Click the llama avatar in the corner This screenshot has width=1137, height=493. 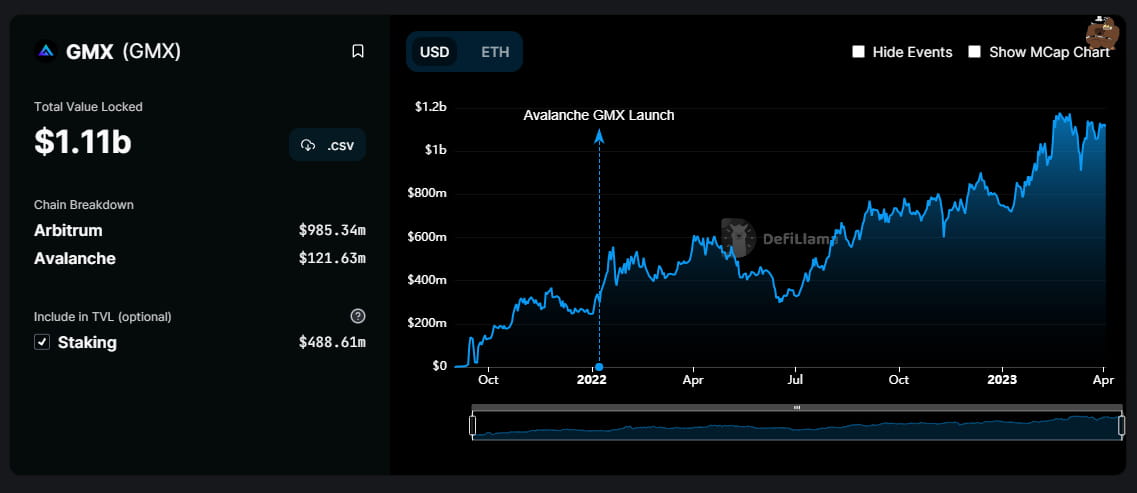tap(1101, 34)
